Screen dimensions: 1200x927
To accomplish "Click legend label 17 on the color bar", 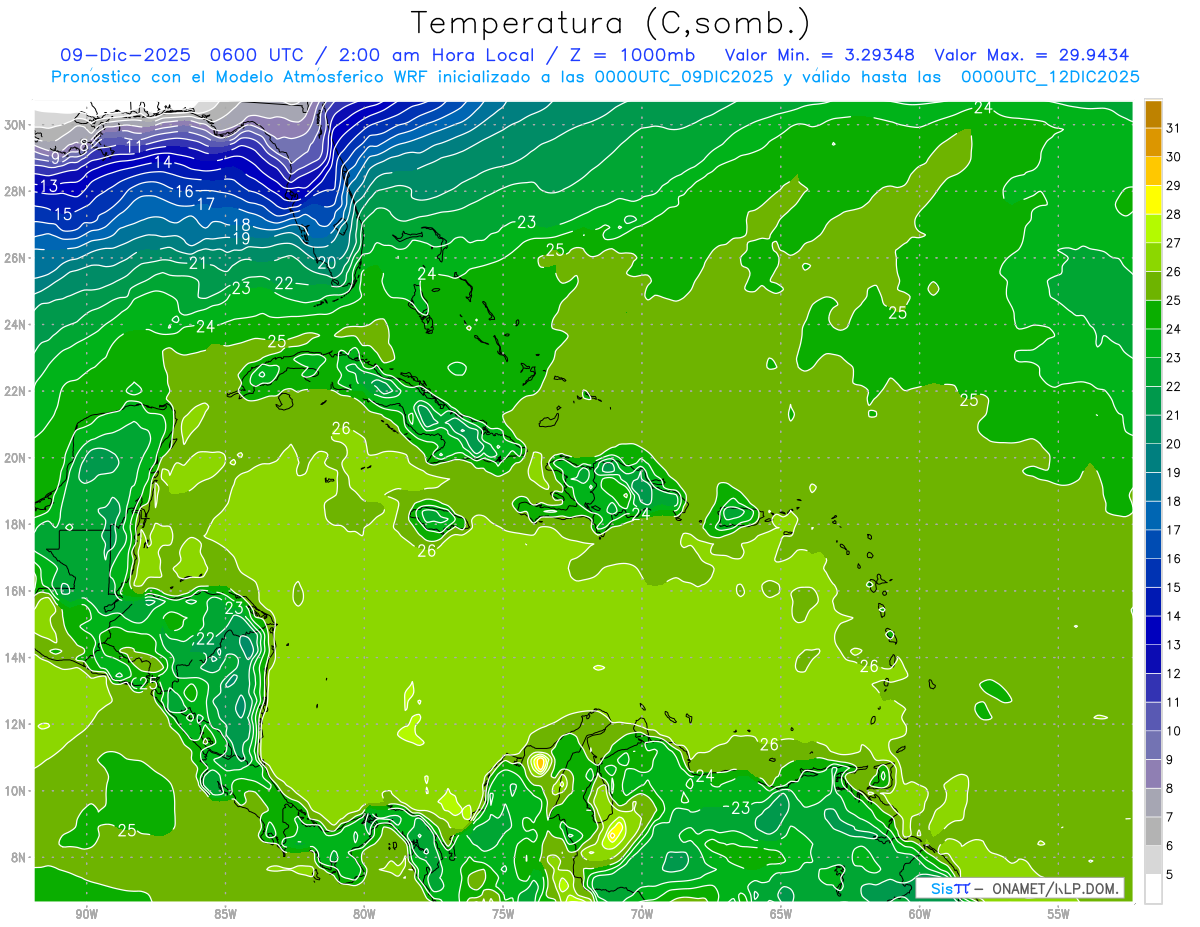I will pos(1174,530).
